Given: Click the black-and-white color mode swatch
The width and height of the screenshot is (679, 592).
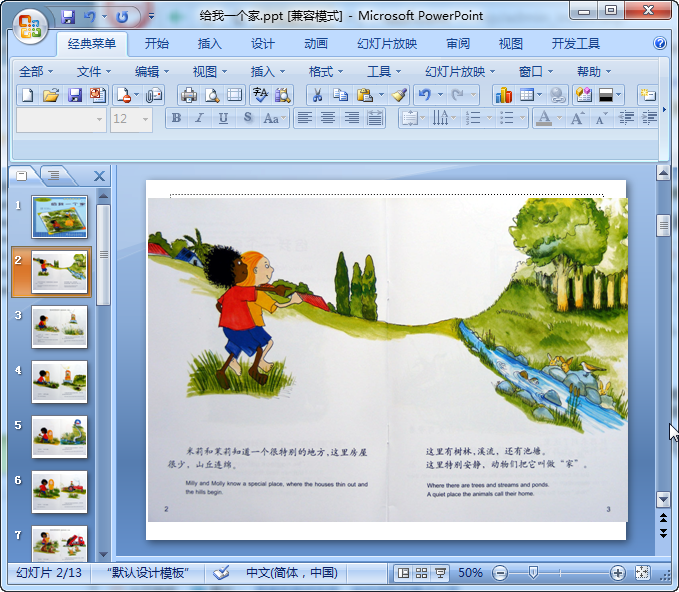Looking at the screenshot, I should (x=605, y=95).
